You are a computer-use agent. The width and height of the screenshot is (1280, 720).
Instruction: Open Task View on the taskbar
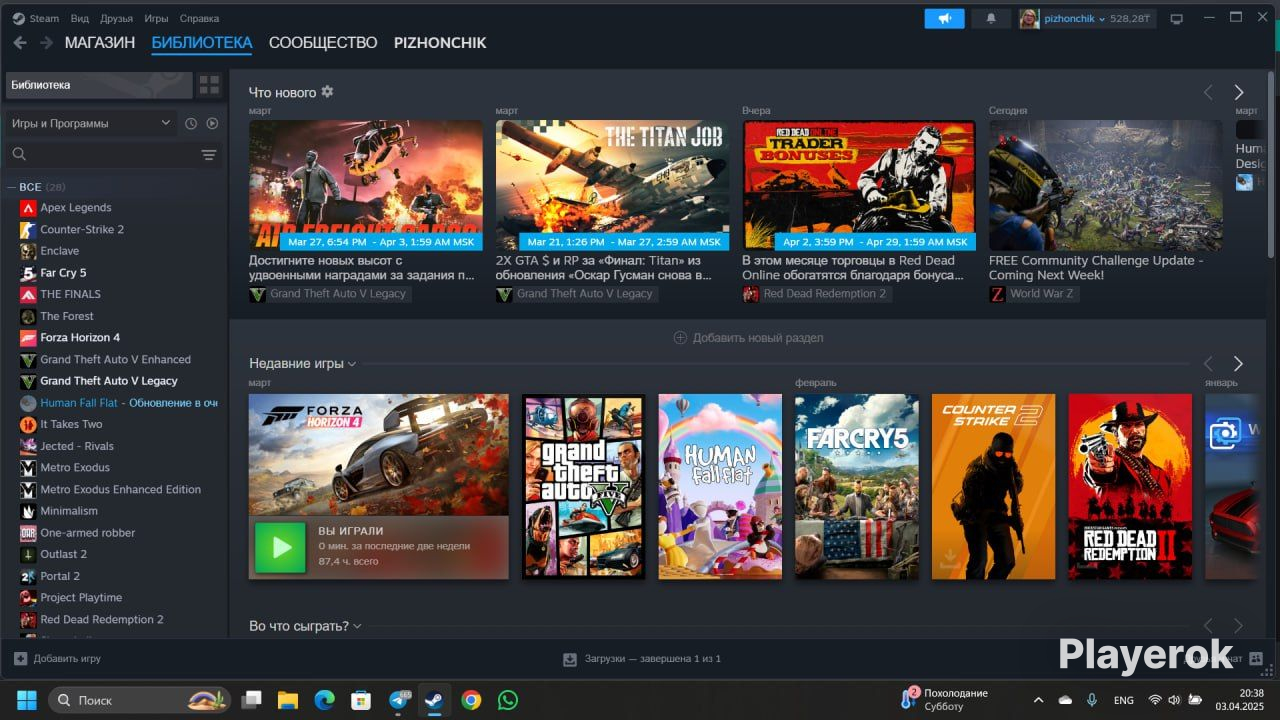pyautogui.click(x=251, y=700)
